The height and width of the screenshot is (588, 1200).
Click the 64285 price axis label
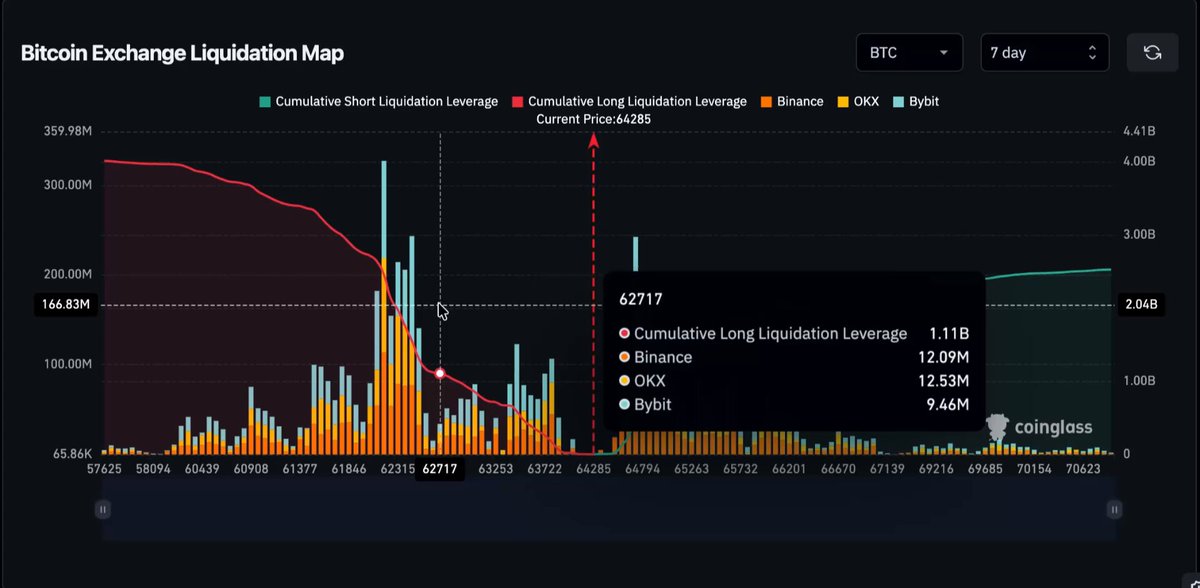[594, 468]
